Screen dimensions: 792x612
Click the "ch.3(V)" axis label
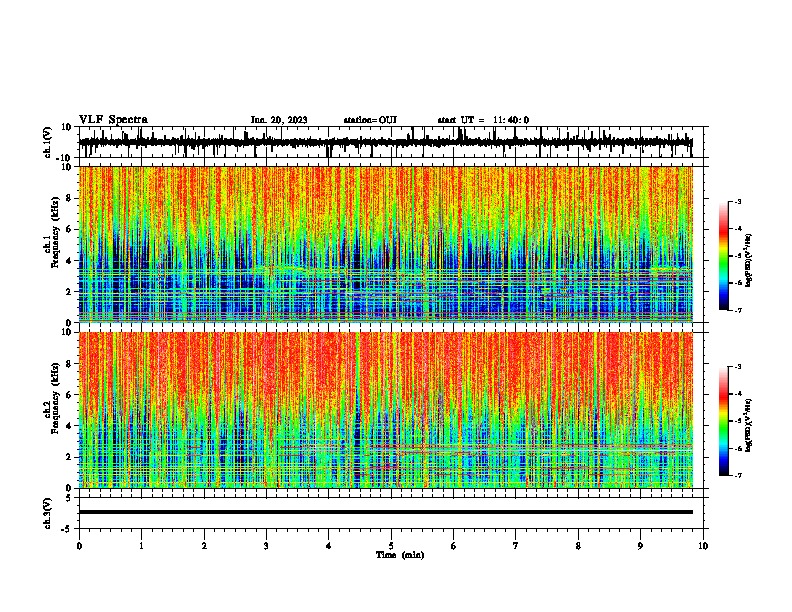[x=48, y=513]
